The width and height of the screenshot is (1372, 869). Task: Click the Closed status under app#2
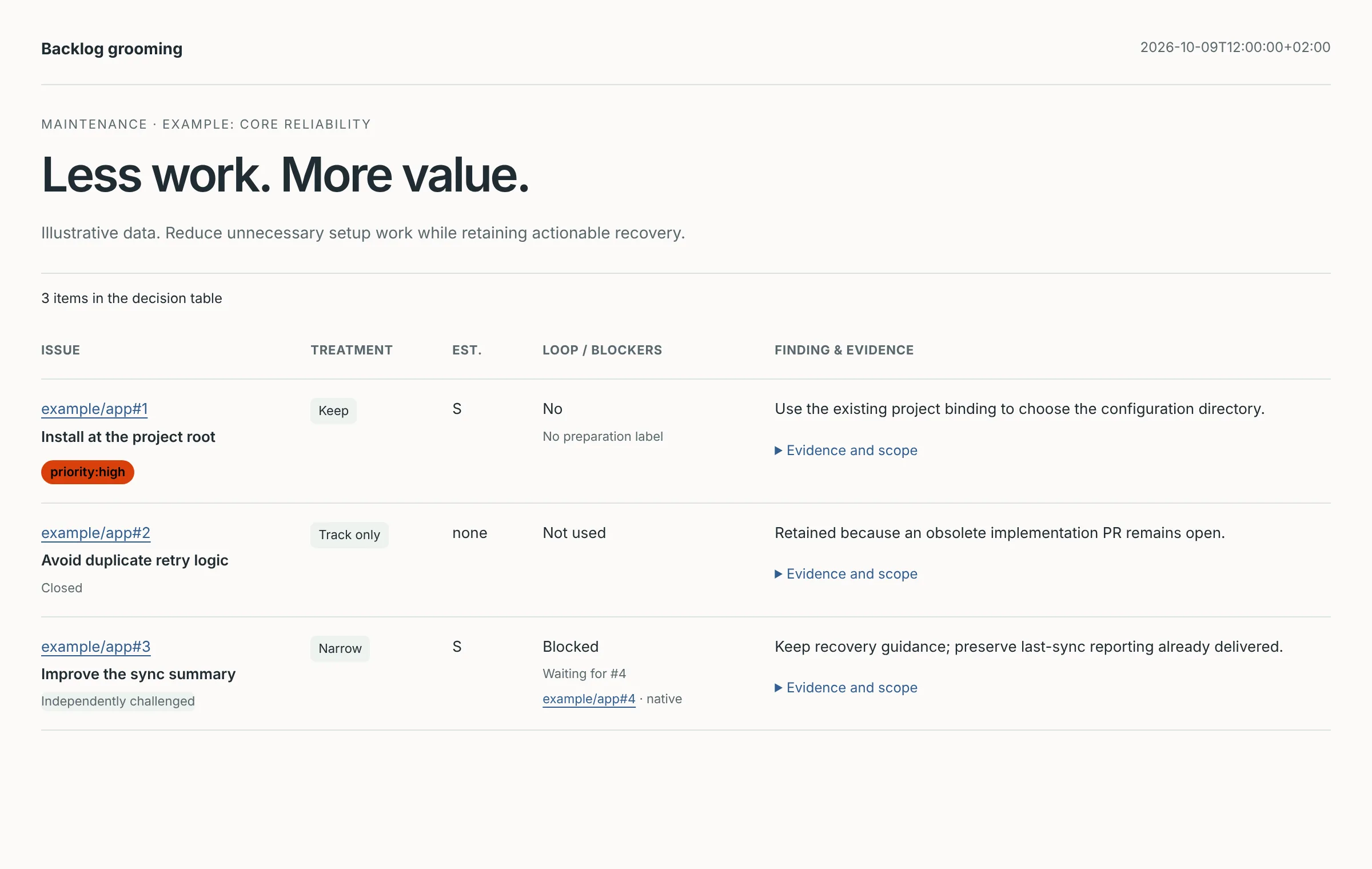(62, 588)
